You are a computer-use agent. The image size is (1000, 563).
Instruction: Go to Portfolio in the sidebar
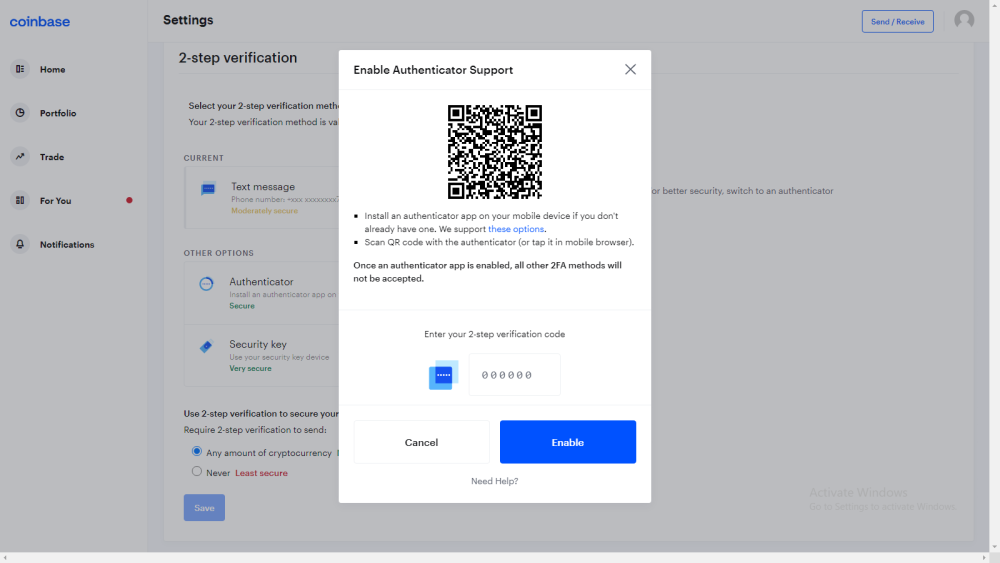[x=58, y=113]
